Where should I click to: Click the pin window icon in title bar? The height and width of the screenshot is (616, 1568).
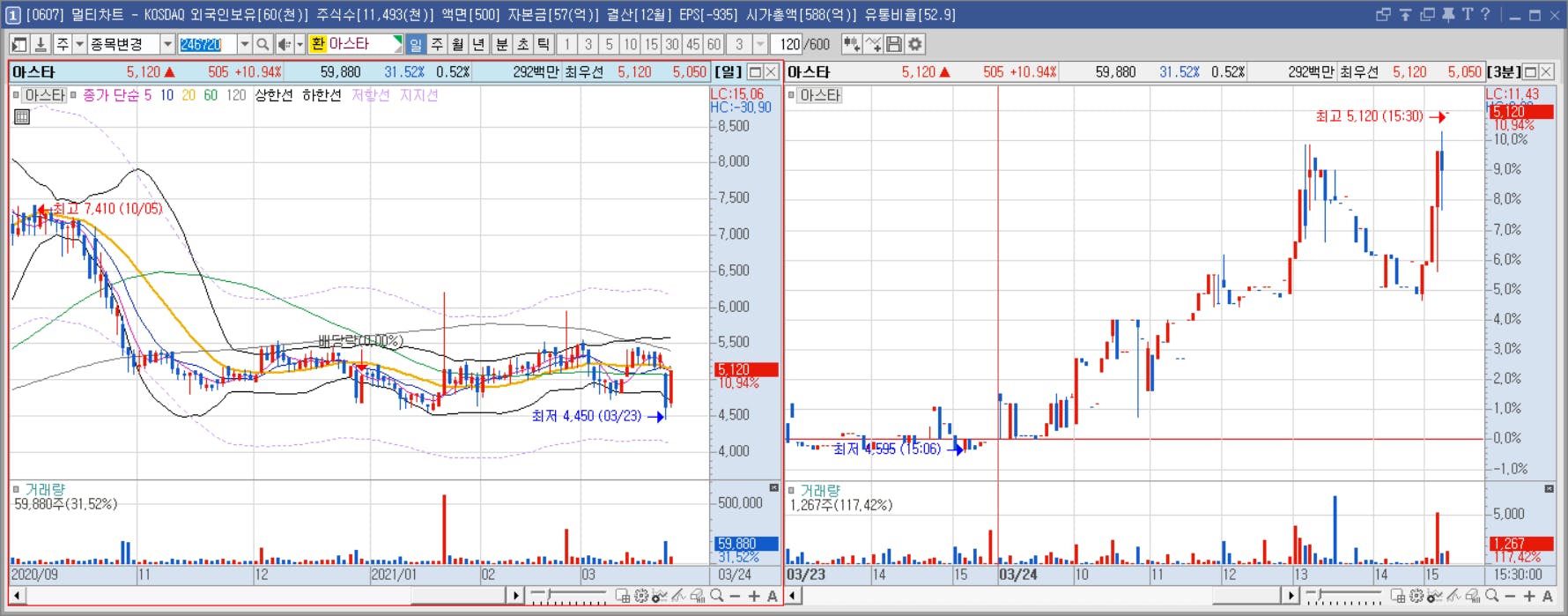tap(1448, 15)
